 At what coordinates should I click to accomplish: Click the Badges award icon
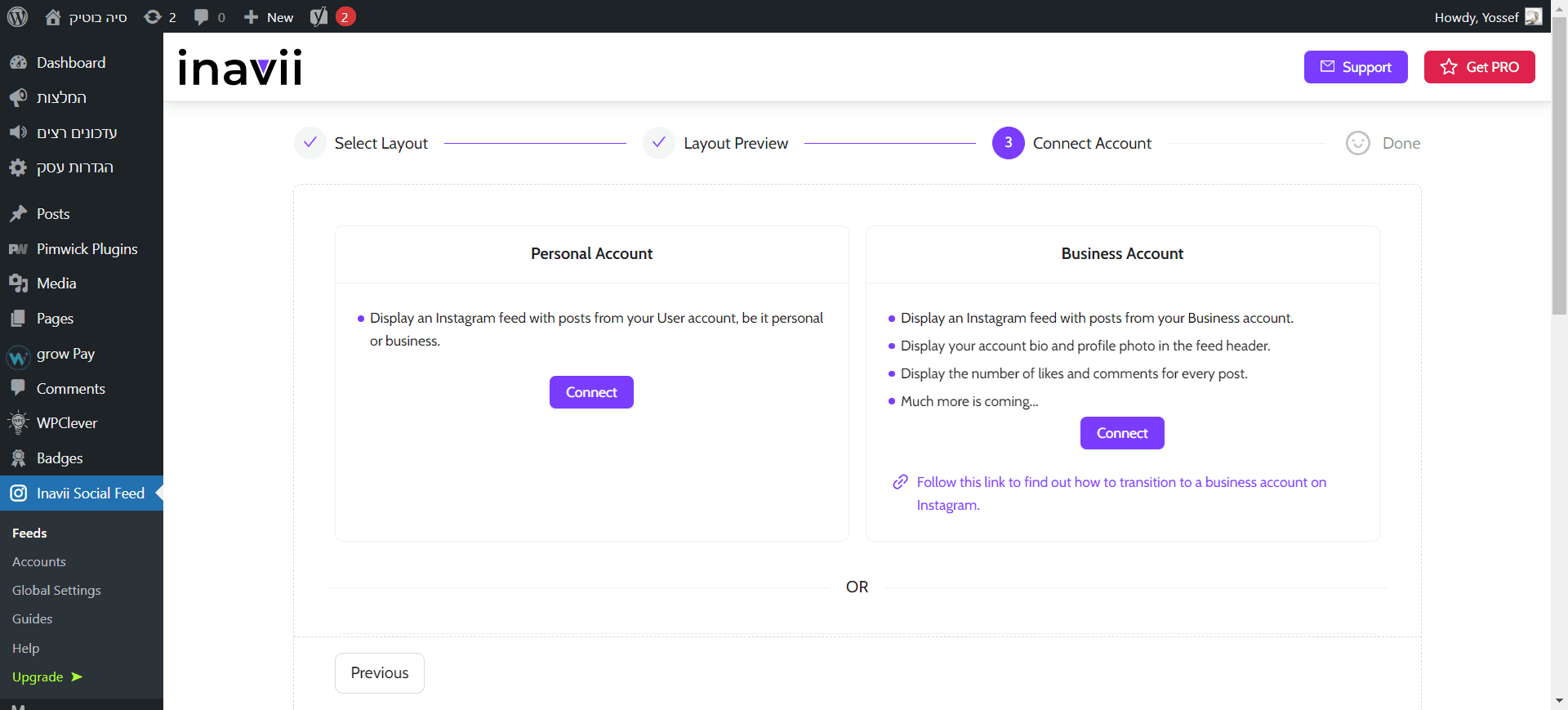point(18,458)
